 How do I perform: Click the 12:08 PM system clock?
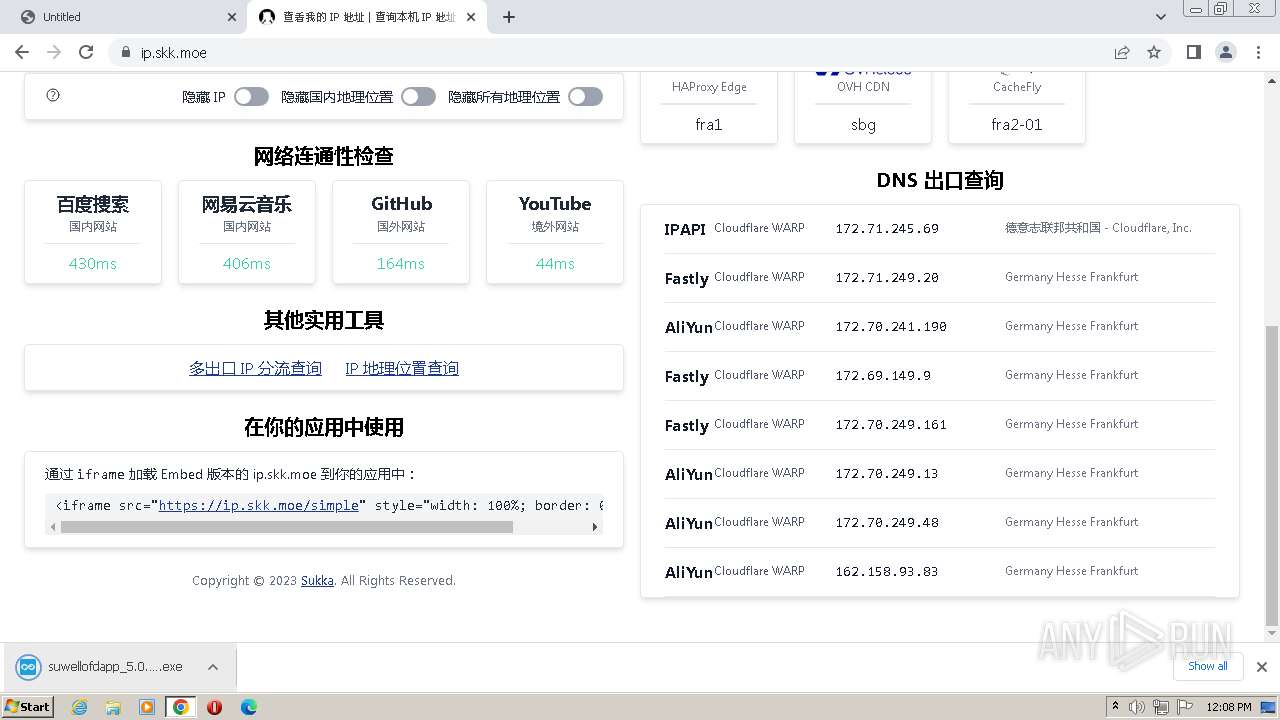click(1229, 707)
